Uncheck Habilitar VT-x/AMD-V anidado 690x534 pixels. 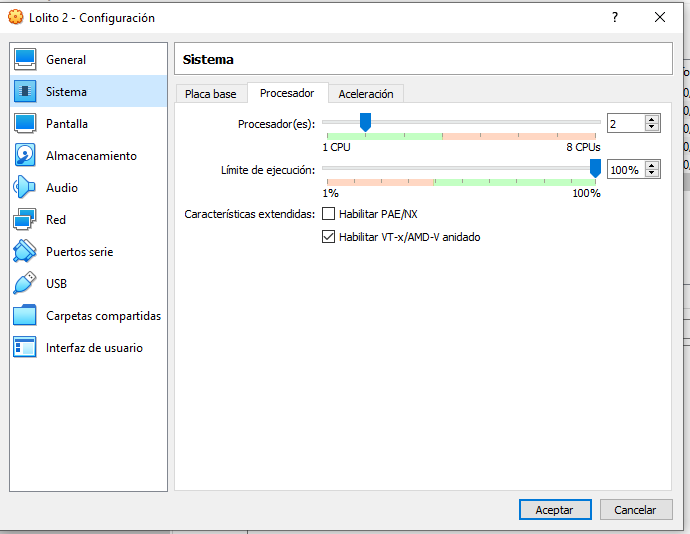click(328, 237)
